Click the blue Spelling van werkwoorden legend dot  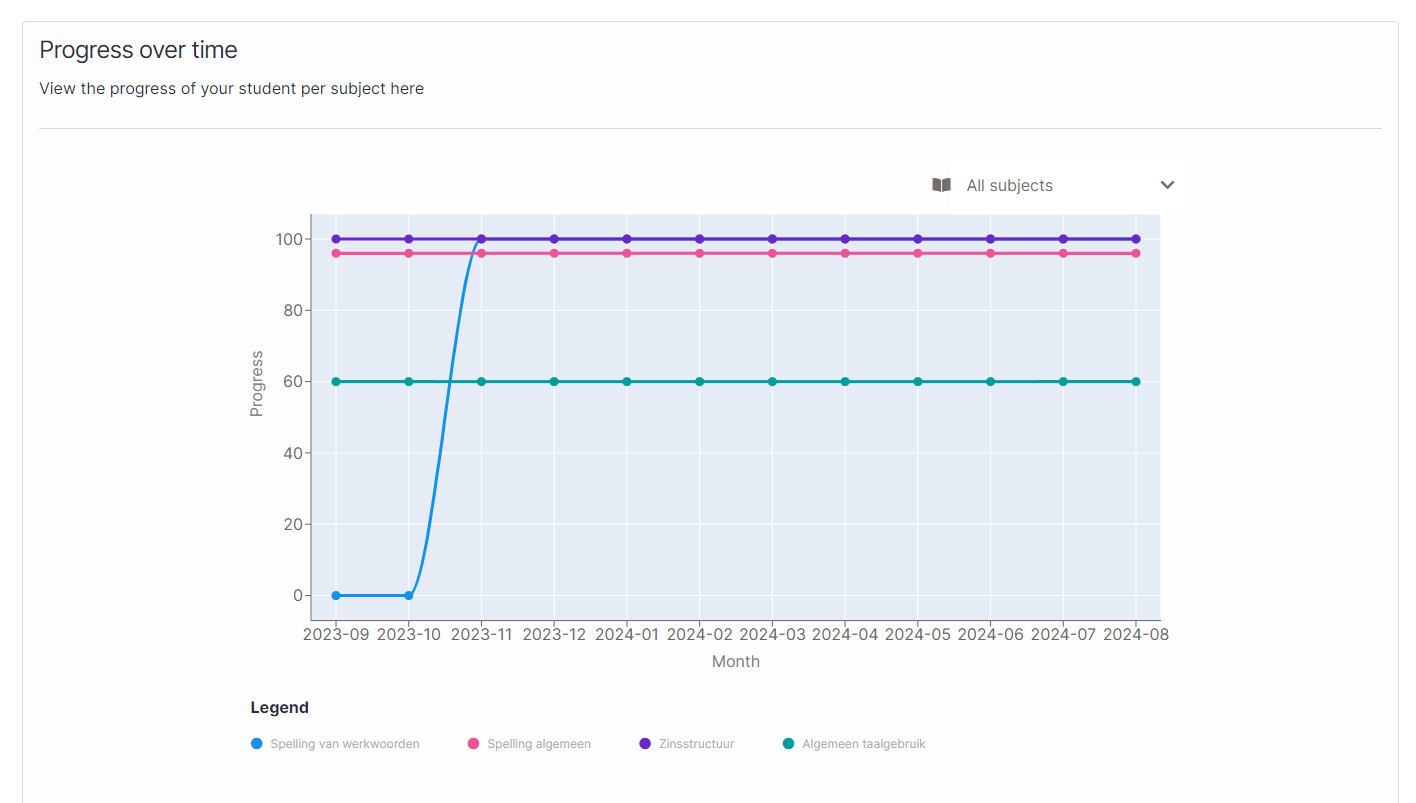(257, 744)
